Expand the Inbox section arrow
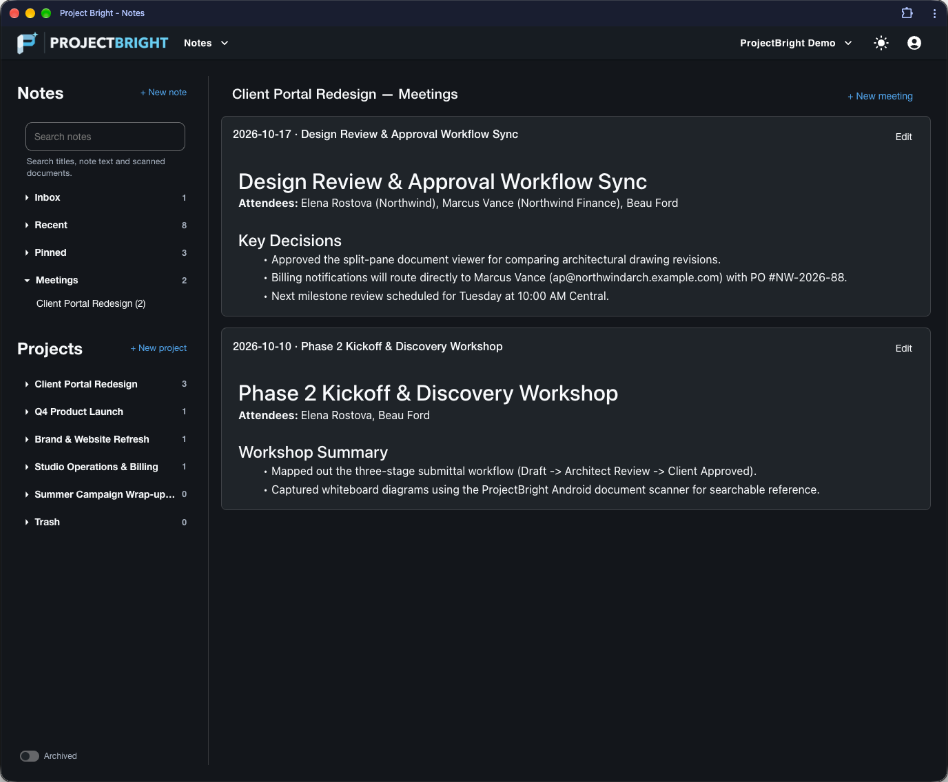948x782 pixels. 27,198
